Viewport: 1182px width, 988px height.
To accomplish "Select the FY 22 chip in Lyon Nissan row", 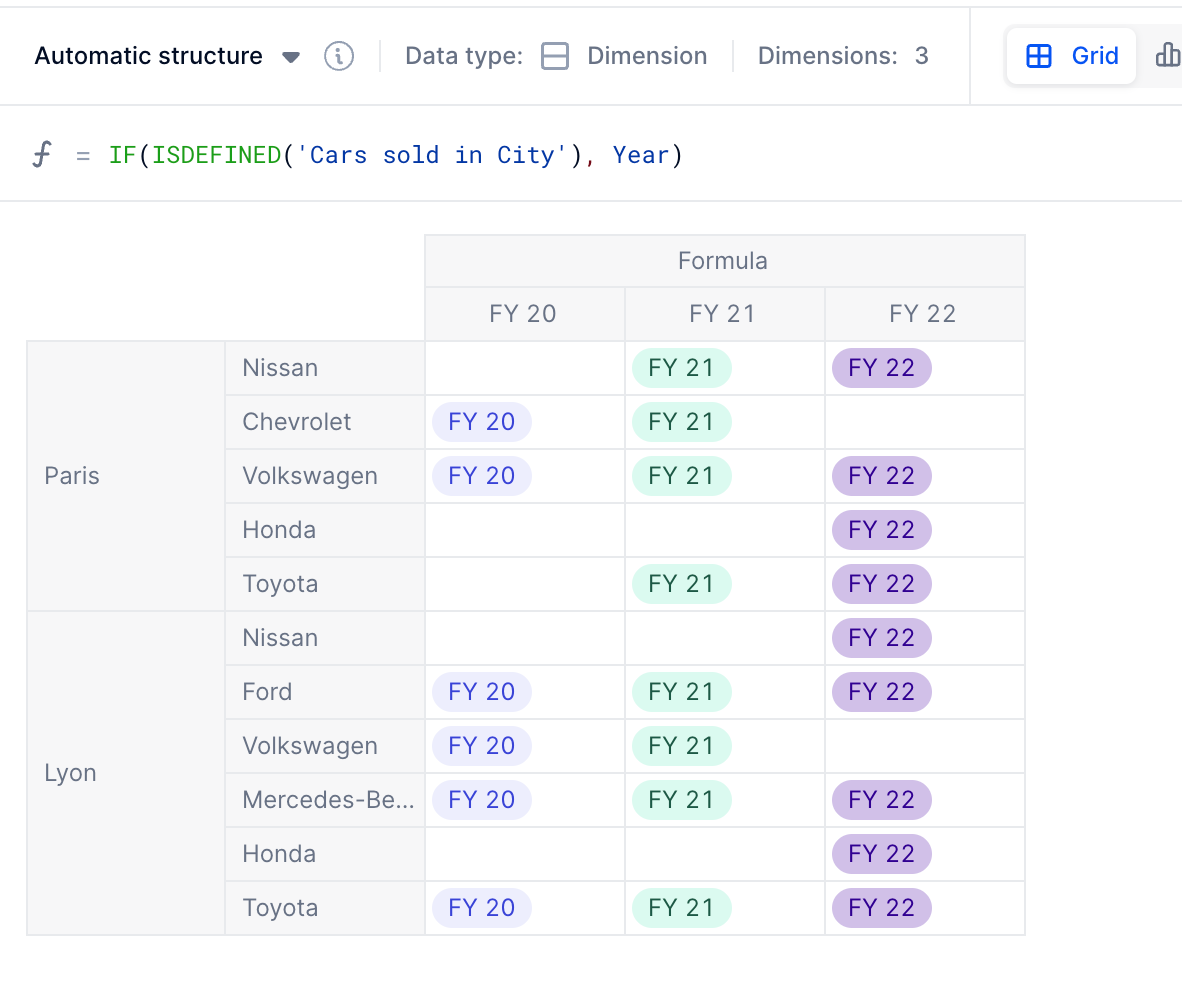I will tap(881, 638).
